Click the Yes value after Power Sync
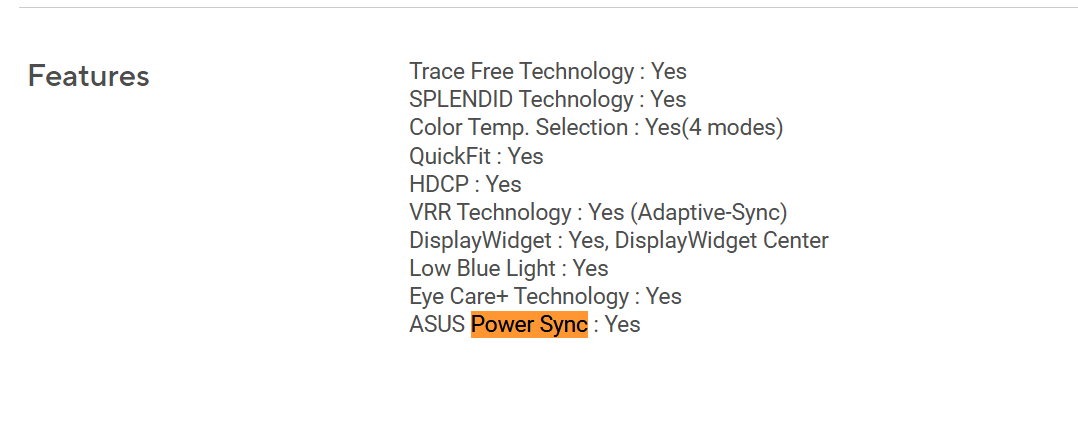This screenshot has width=1078, height=439. coord(622,324)
